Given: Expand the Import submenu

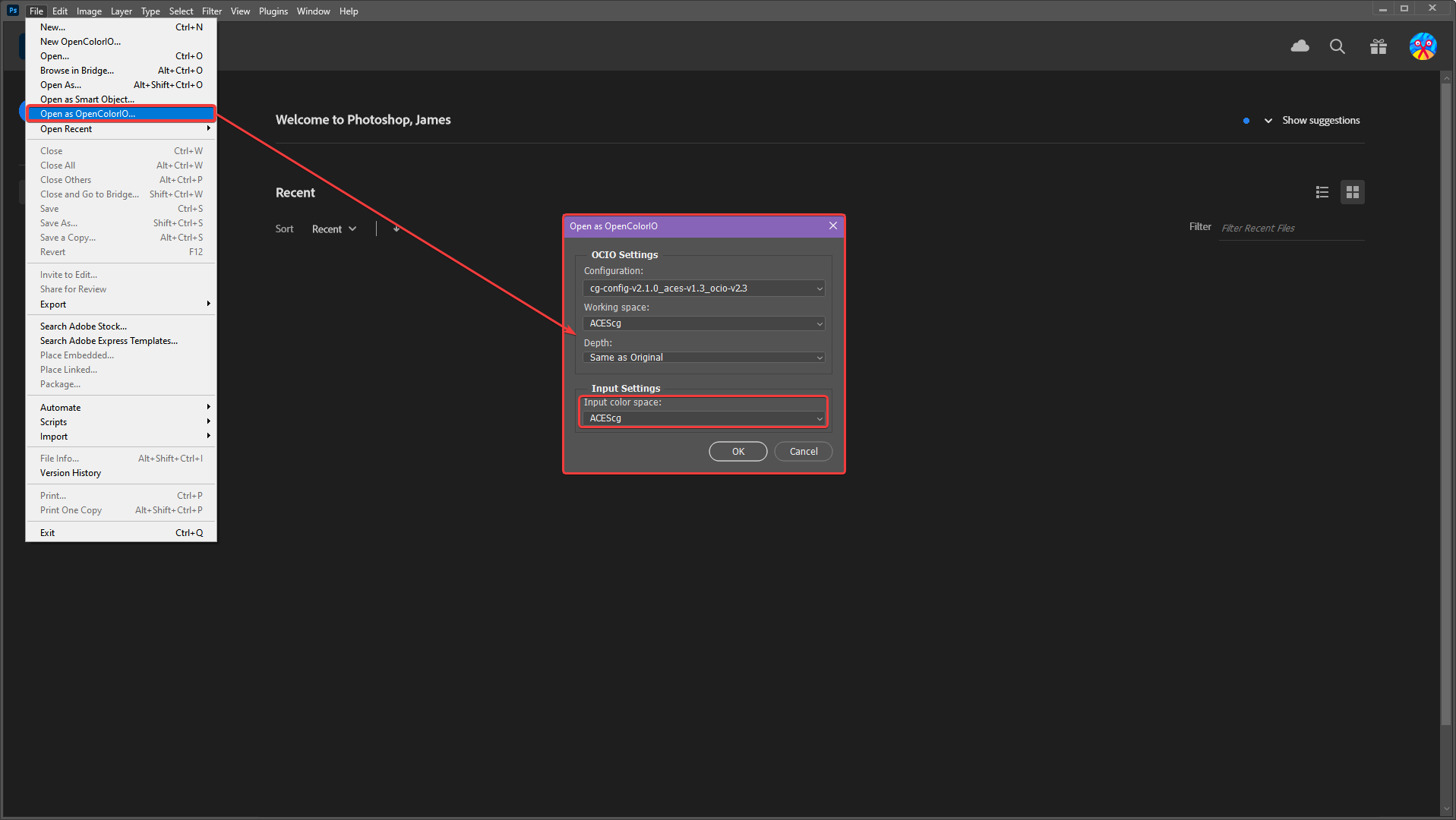Looking at the screenshot, I should [121, 437].
